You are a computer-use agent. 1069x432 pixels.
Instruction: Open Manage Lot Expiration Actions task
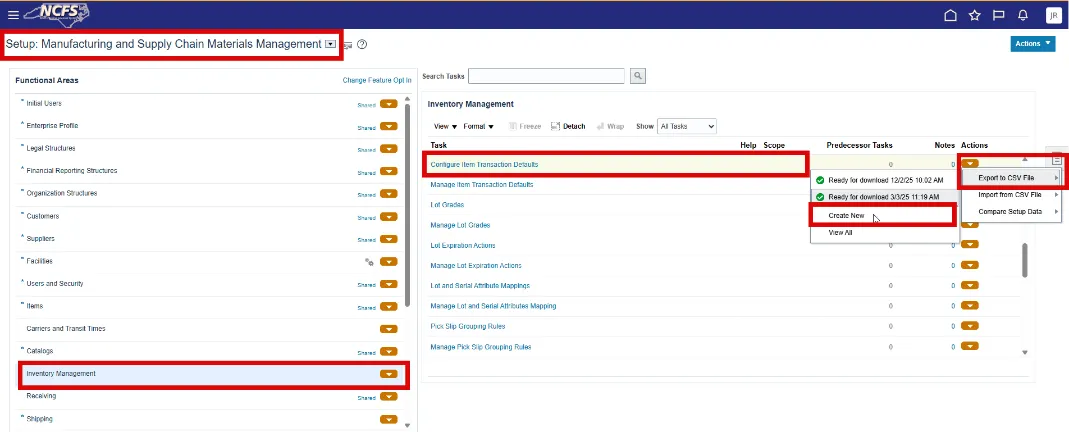tap(476, 266)
